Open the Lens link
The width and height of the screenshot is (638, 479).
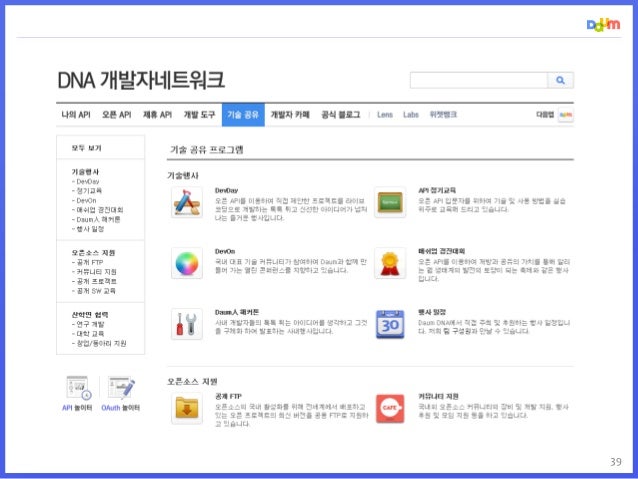click(385, 115)
